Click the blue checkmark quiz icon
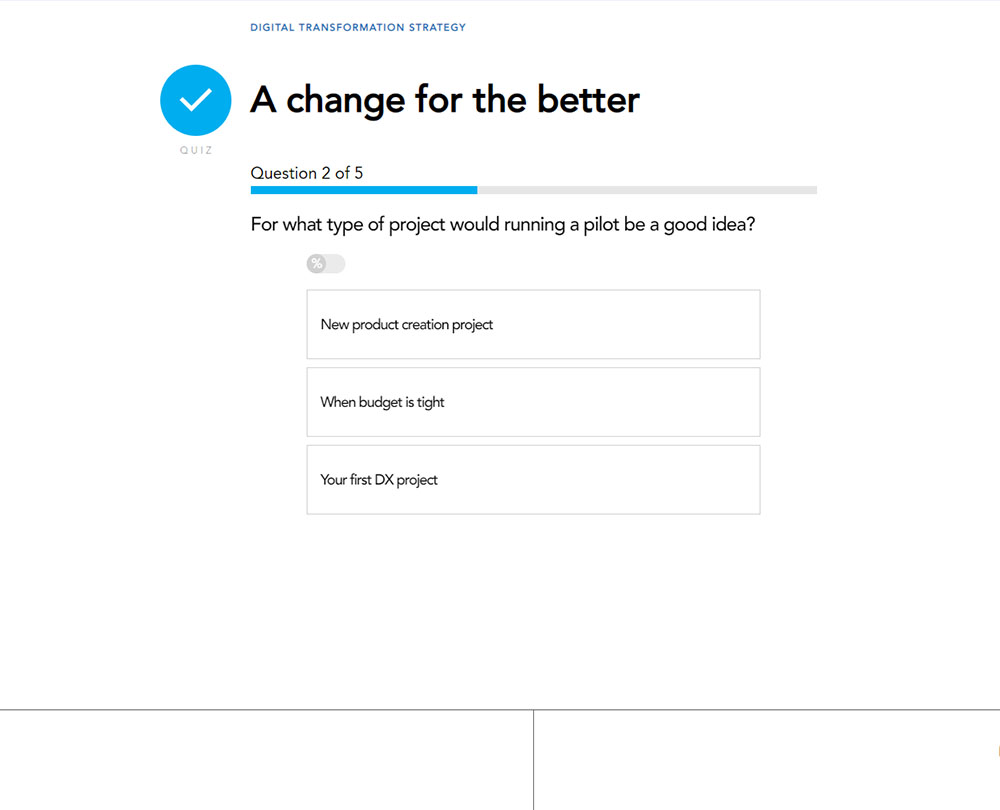Image resolution: width=1000 pixels, height=810 pixels. click(196, 100)
